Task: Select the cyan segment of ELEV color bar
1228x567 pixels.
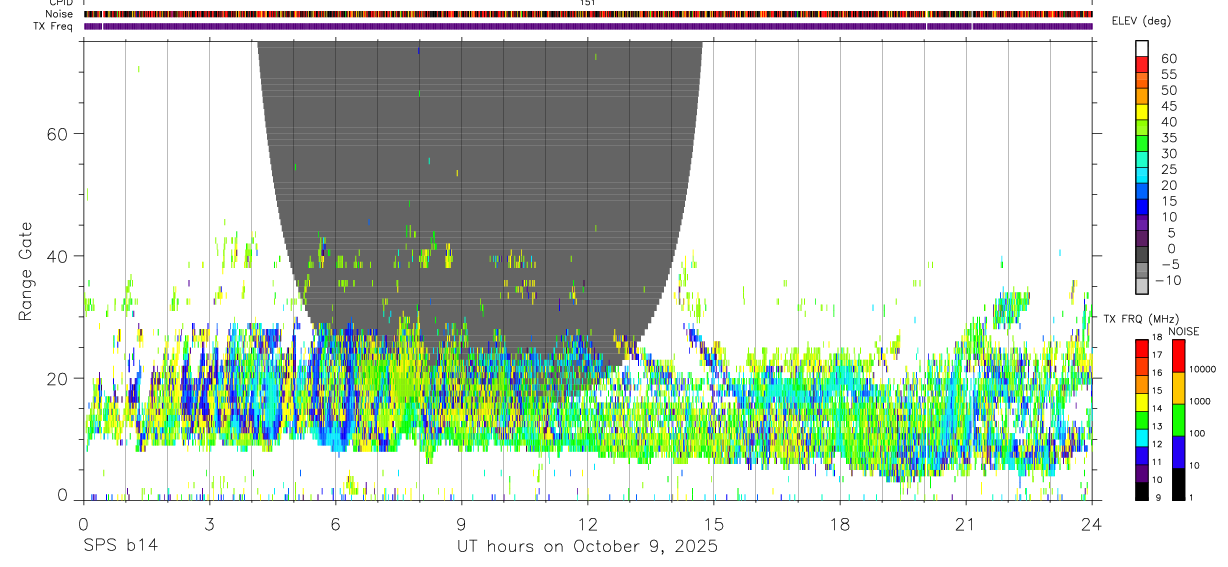Action: coord(1142,175)
